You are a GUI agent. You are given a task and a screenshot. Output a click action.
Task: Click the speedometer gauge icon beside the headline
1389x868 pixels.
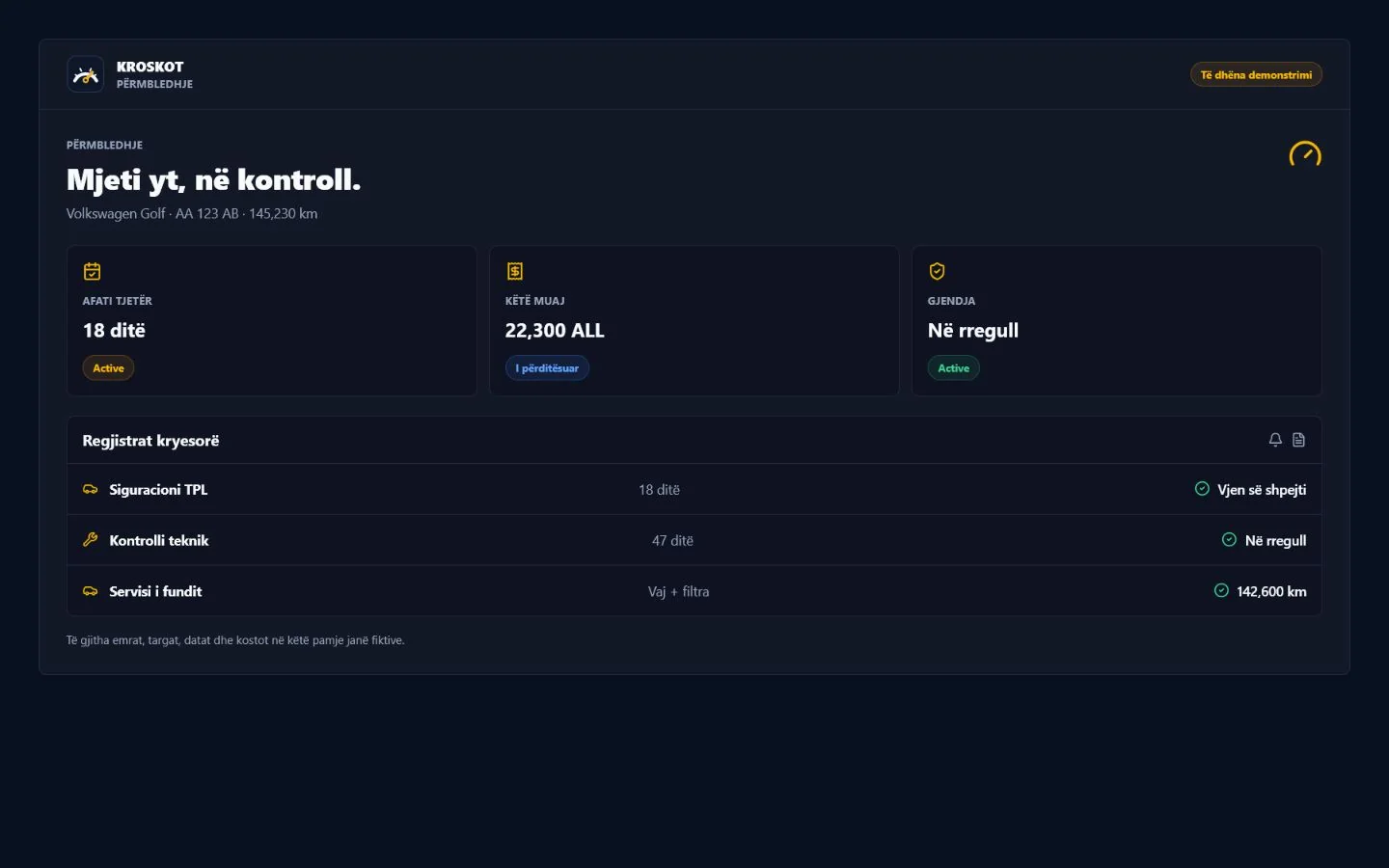pyautogui.click(x=1305, y=154)
